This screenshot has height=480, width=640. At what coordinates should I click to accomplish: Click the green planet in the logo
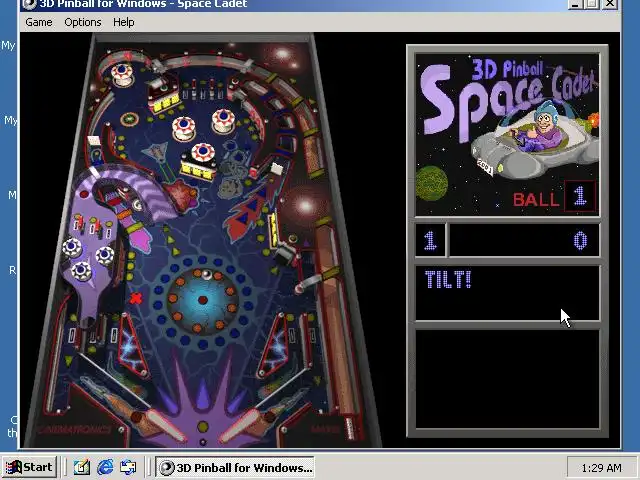pyautogui.click(x=431, y=184)
